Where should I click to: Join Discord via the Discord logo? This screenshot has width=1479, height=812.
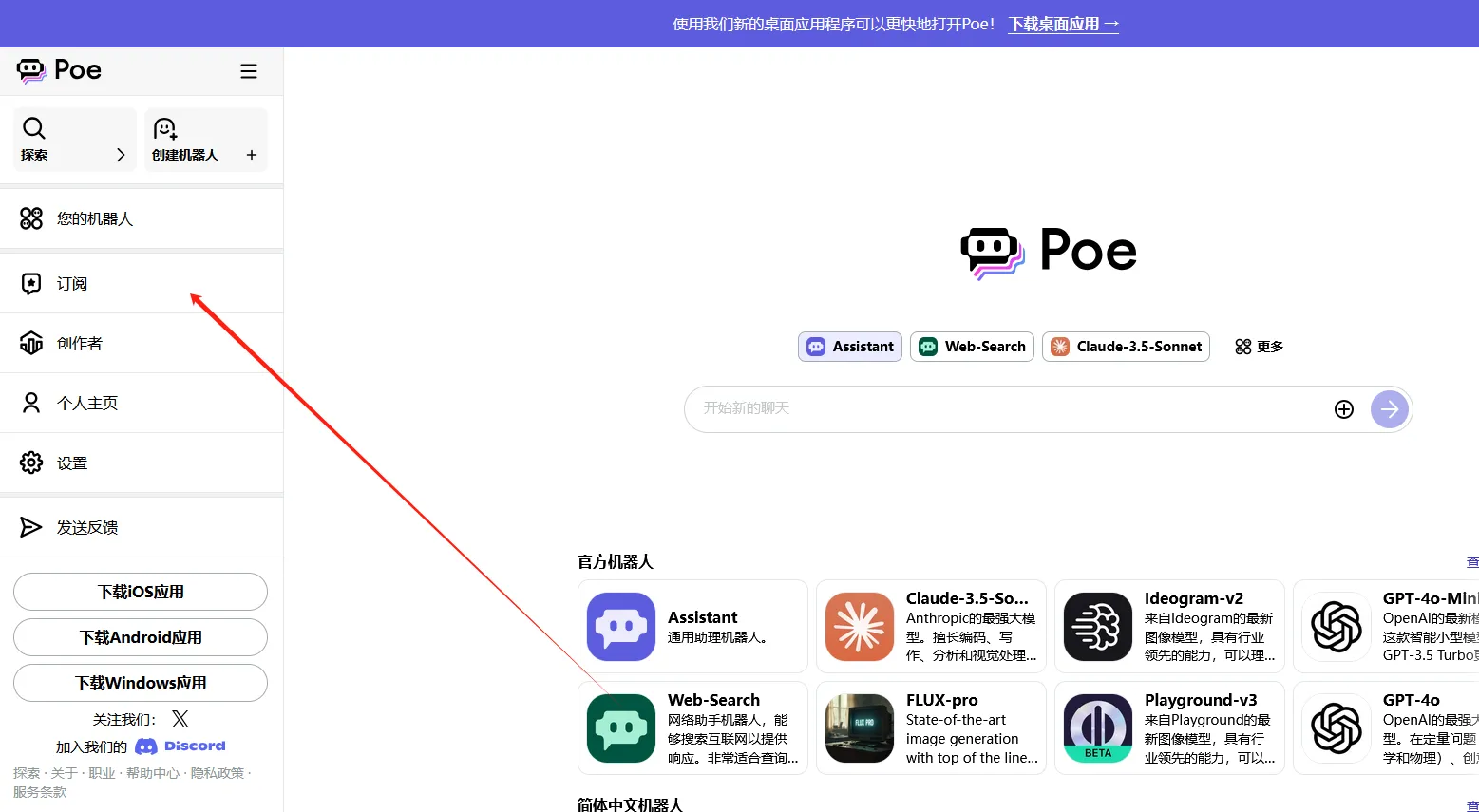point(180,746)
